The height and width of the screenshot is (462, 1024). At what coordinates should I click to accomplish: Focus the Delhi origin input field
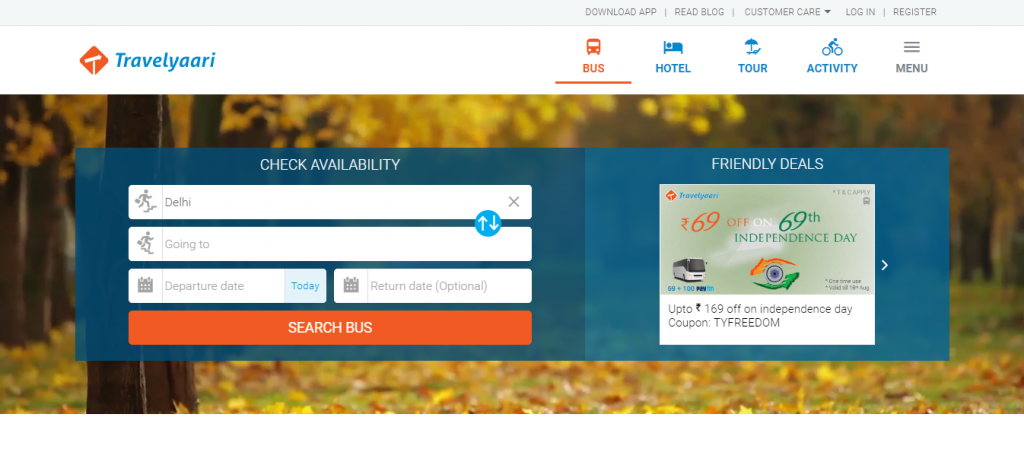click(330, 202)
